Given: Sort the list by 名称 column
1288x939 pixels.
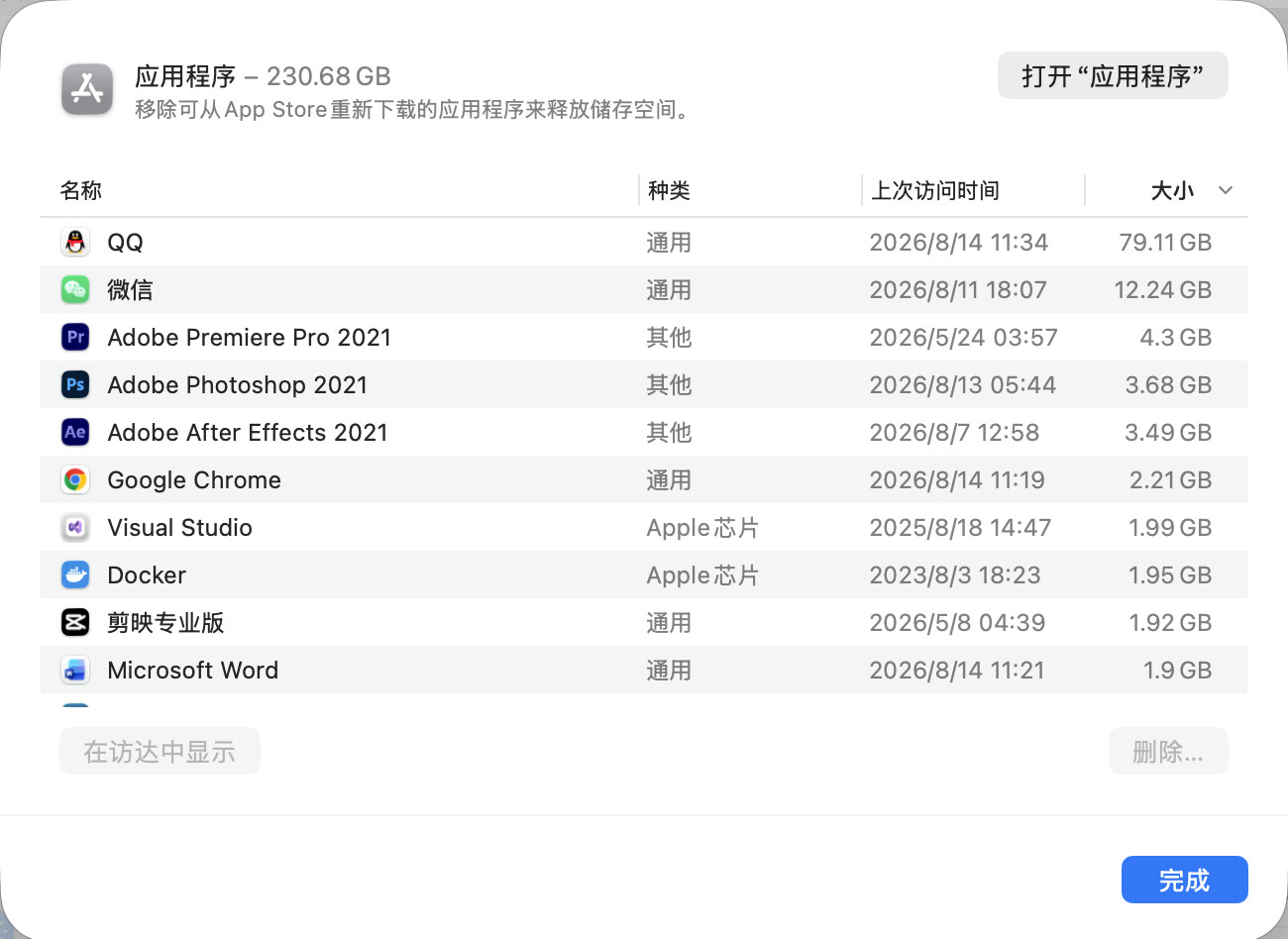Looking at the screenshot, I should (81, 190).
